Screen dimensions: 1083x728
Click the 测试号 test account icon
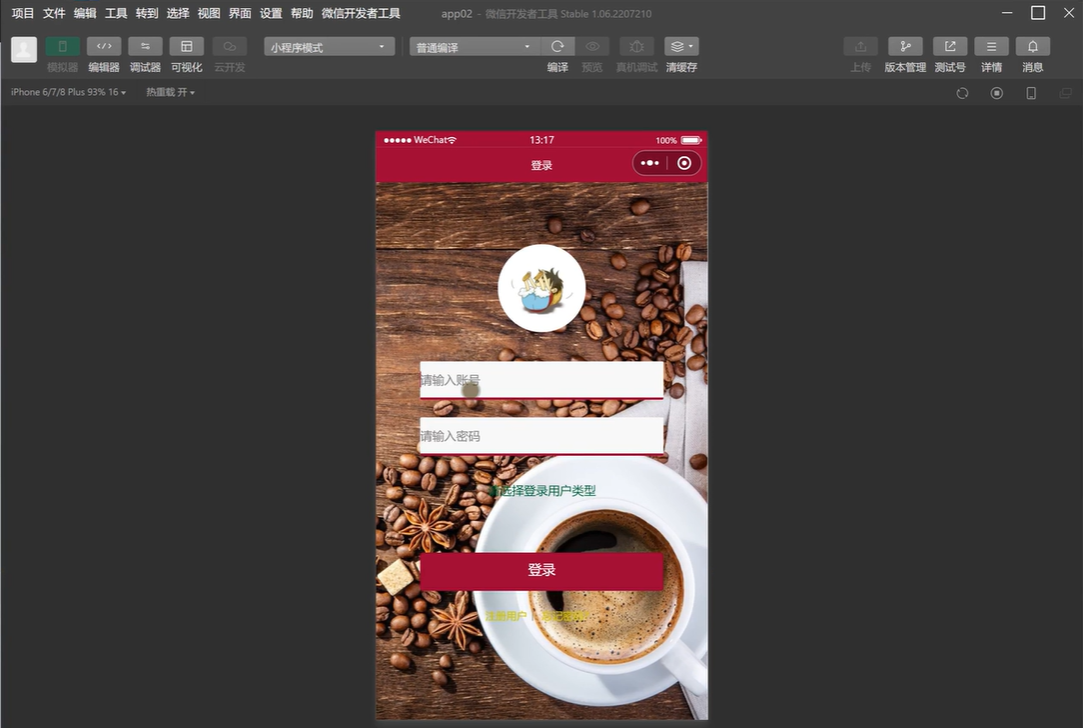point(950,47)
